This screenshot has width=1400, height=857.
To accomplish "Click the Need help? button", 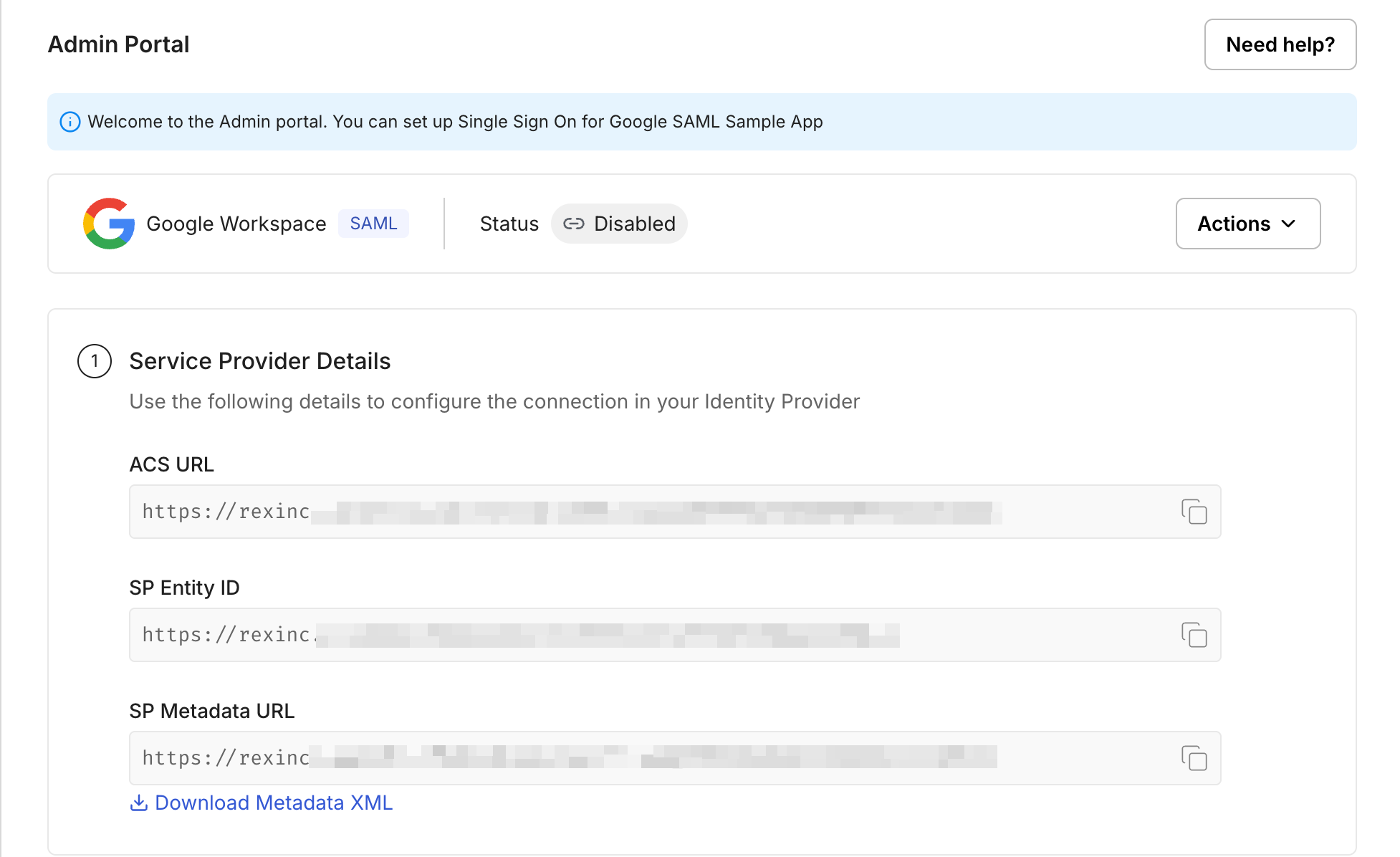I will click(x=1280, y=44).
